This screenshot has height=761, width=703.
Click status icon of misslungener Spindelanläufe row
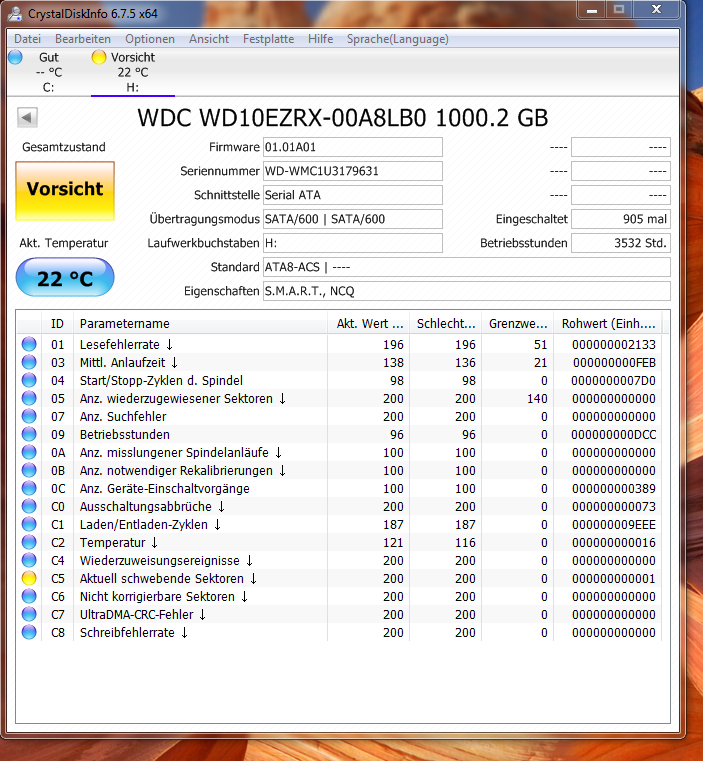(x=29, y=452)
